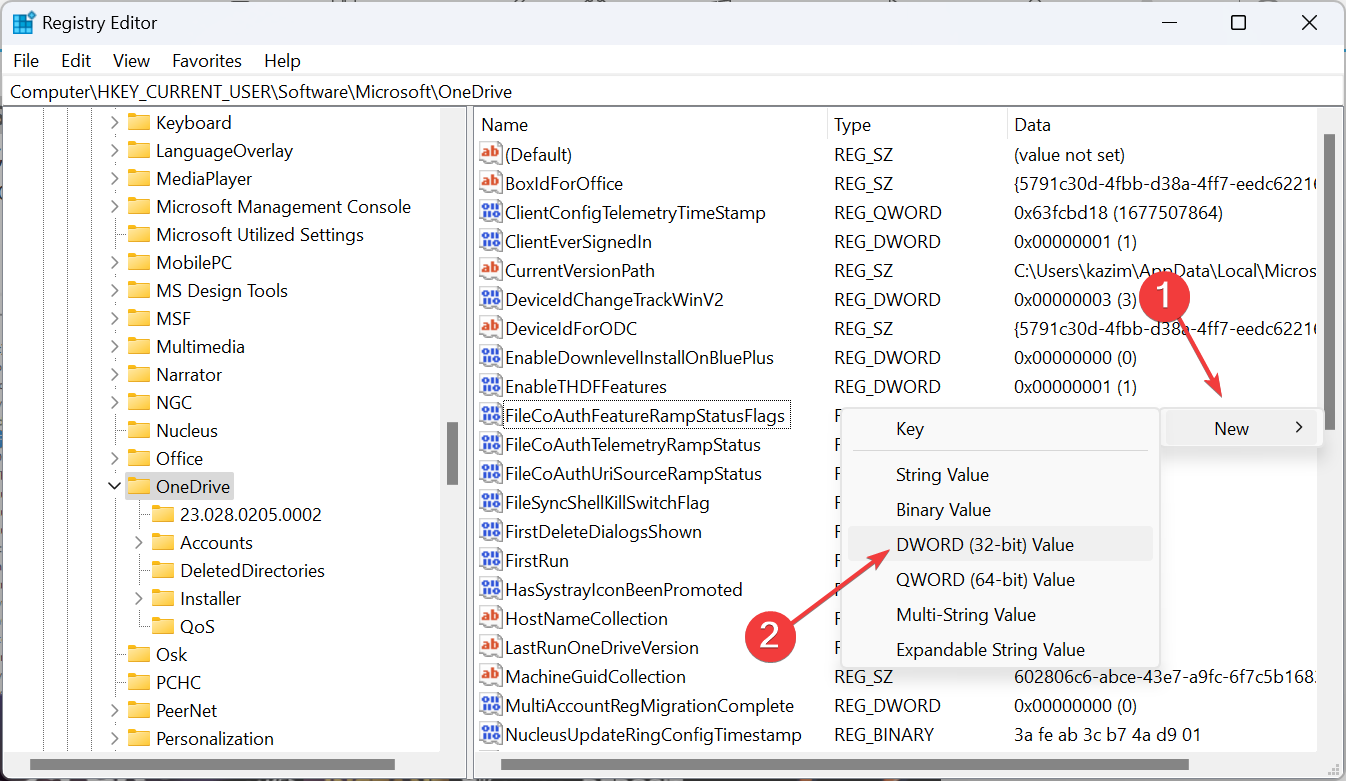Click the FileCoAuthUriSourceRampStatus value icon

point(490,473)
